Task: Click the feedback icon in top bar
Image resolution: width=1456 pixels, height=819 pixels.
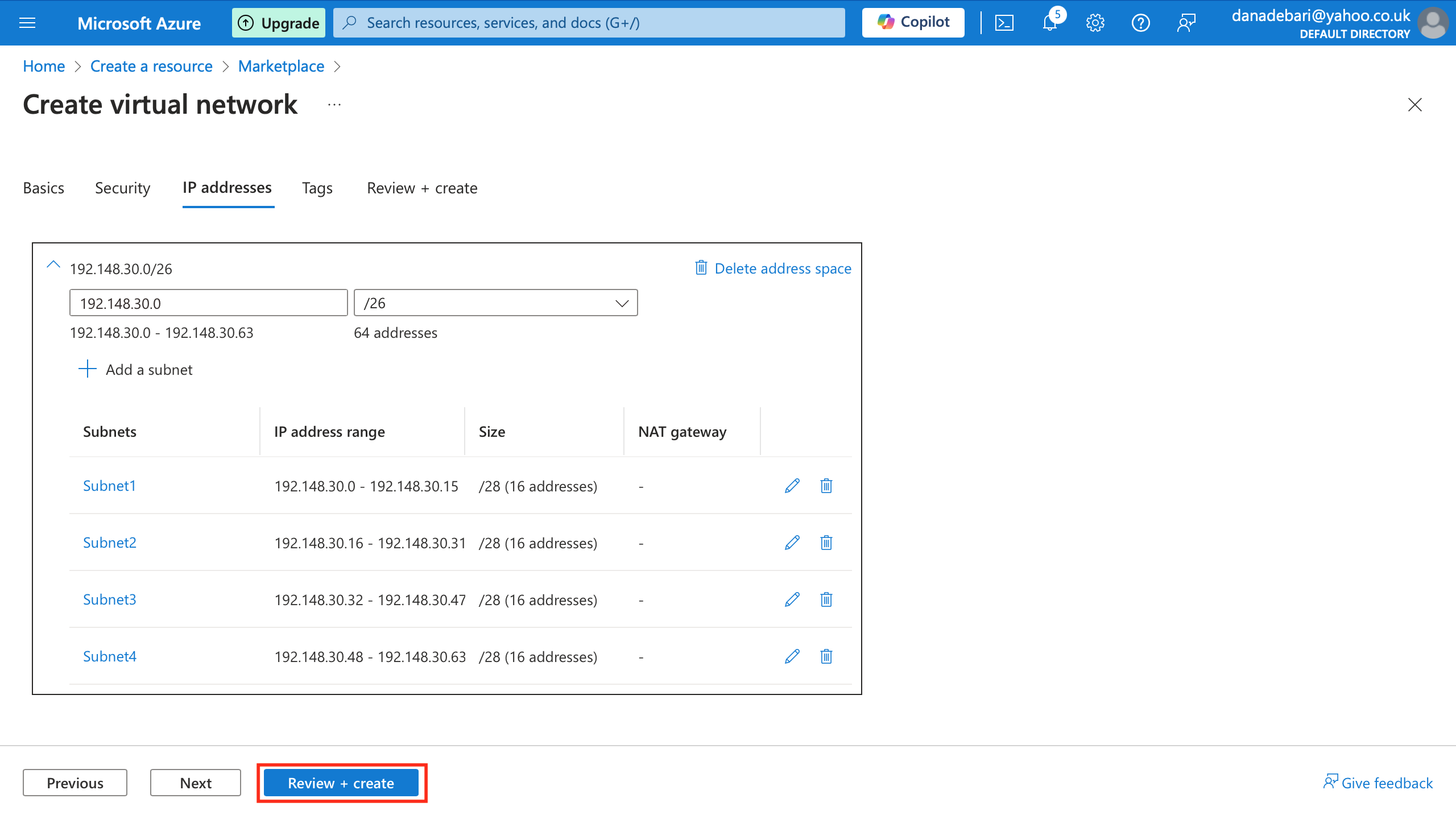Action: [1186, 23]
